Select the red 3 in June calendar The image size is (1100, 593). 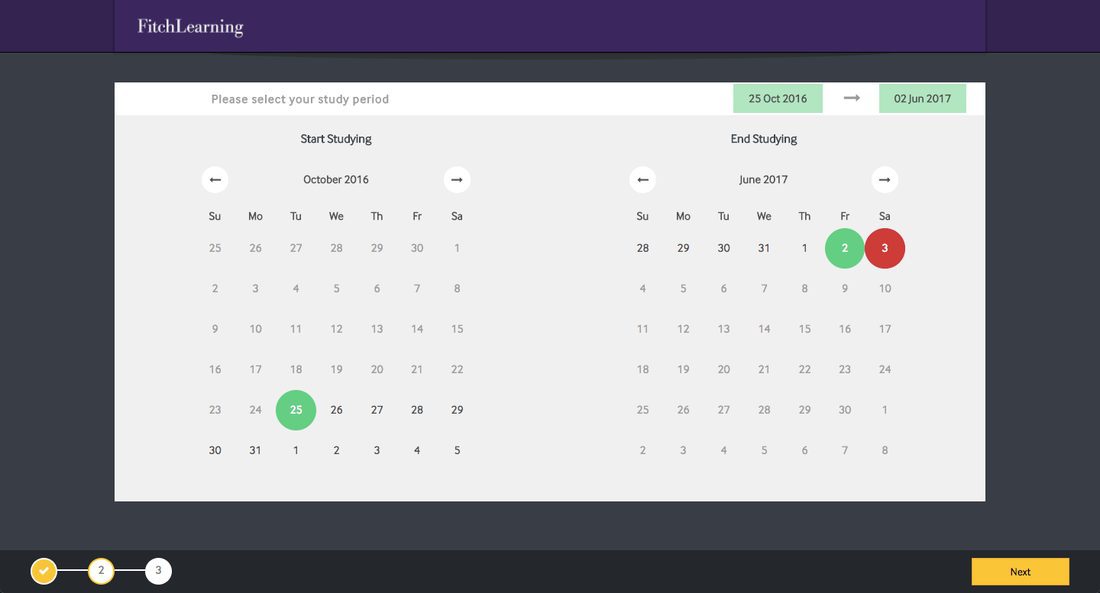click(x=885, y=248)
